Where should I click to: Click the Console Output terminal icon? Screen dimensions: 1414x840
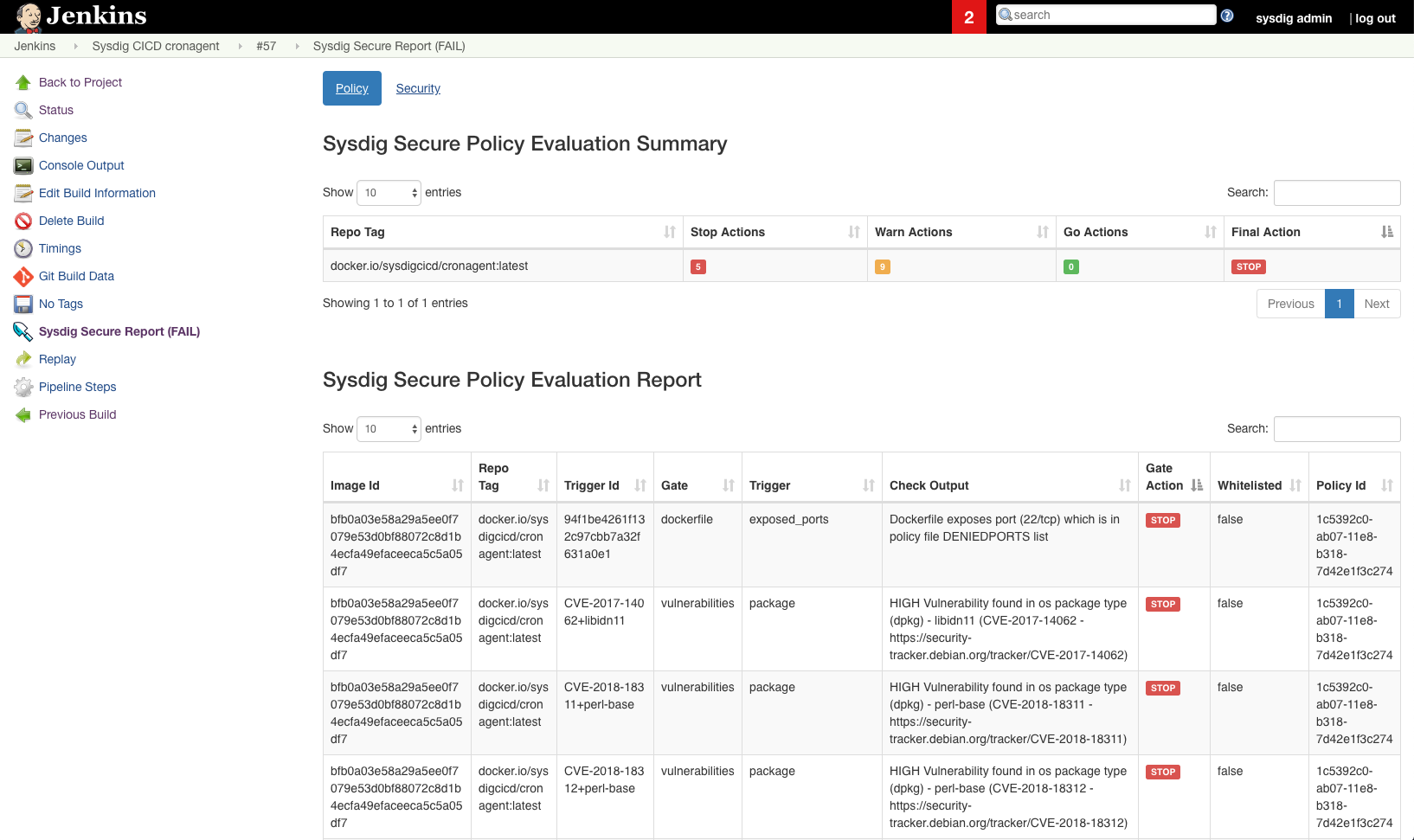[x=23, y=165]
